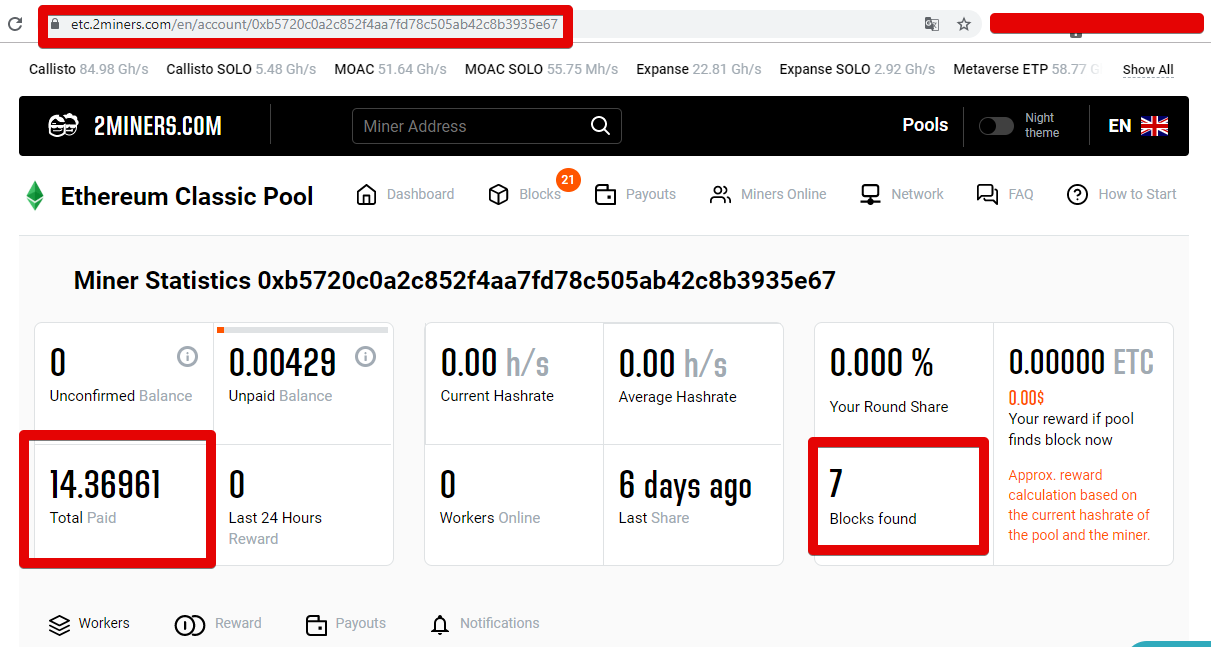The image size is (1211, 647).
Task: Click the 0.000 % Round Share value
Action: tap(881, 362)
